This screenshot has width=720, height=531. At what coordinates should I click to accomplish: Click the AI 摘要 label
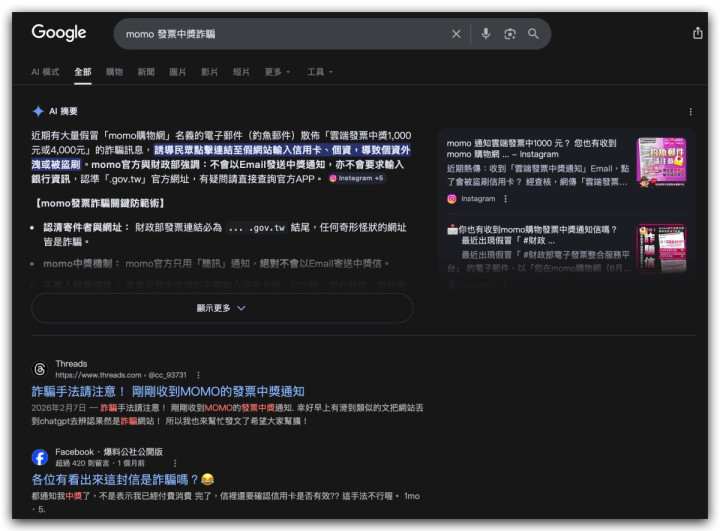point(63,111)
